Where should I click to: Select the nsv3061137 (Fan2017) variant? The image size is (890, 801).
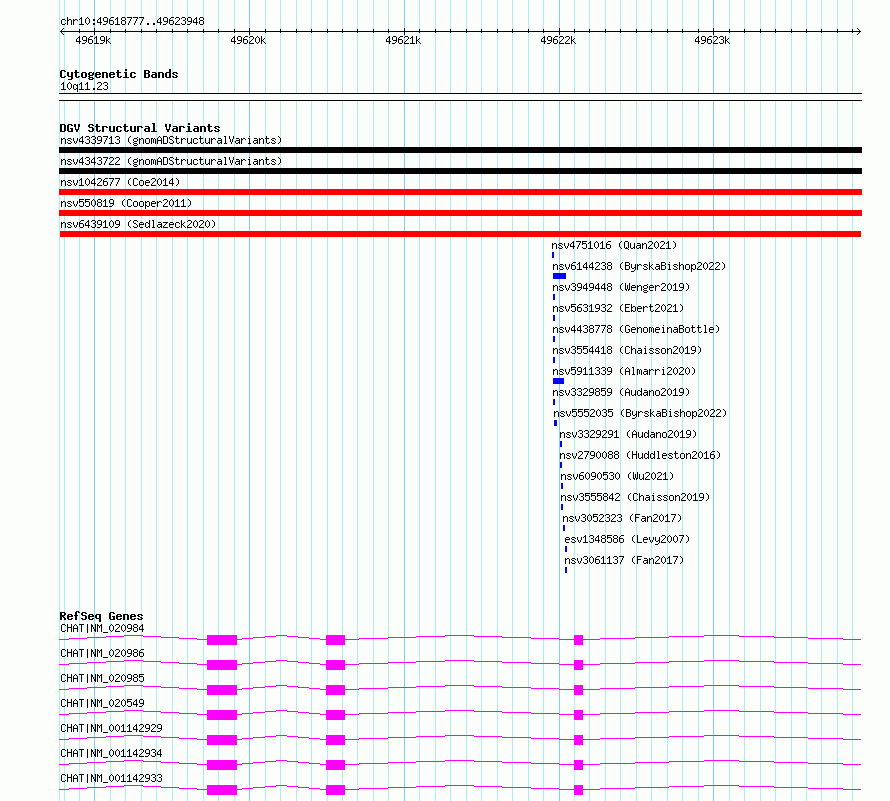[x=624, y=560]
